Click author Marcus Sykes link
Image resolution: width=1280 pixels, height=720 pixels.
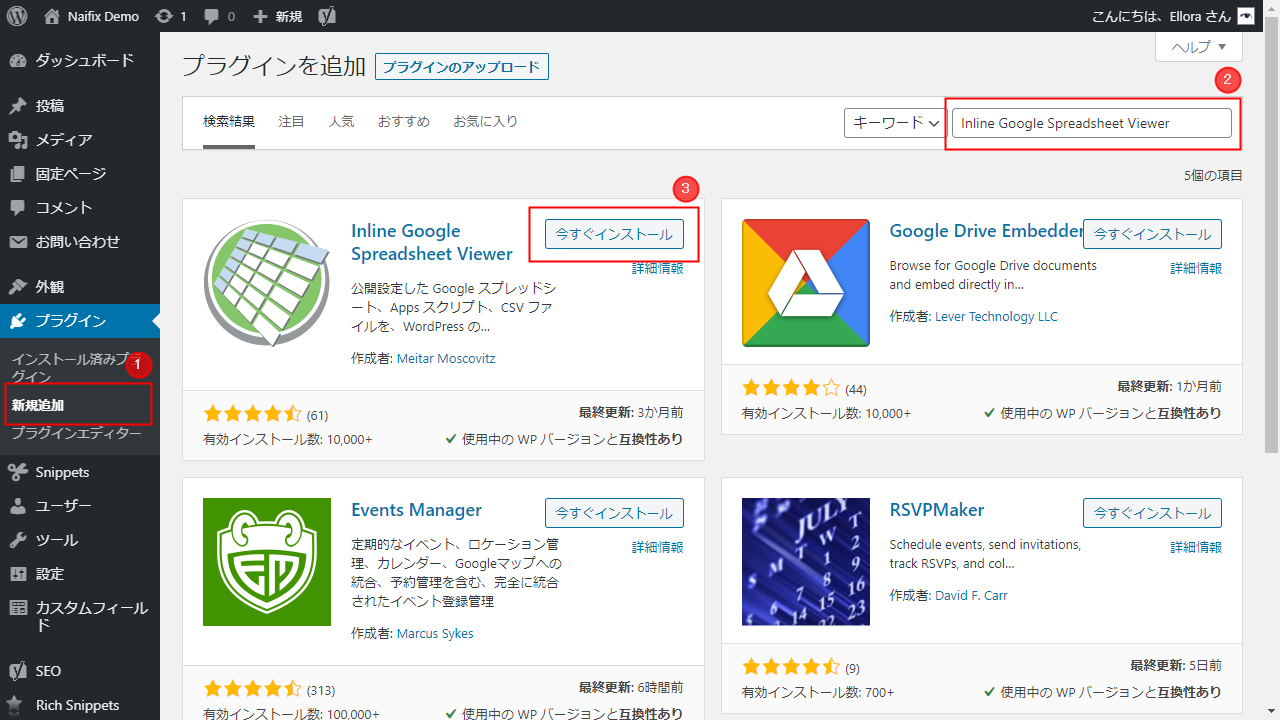[x=435, y=633]
